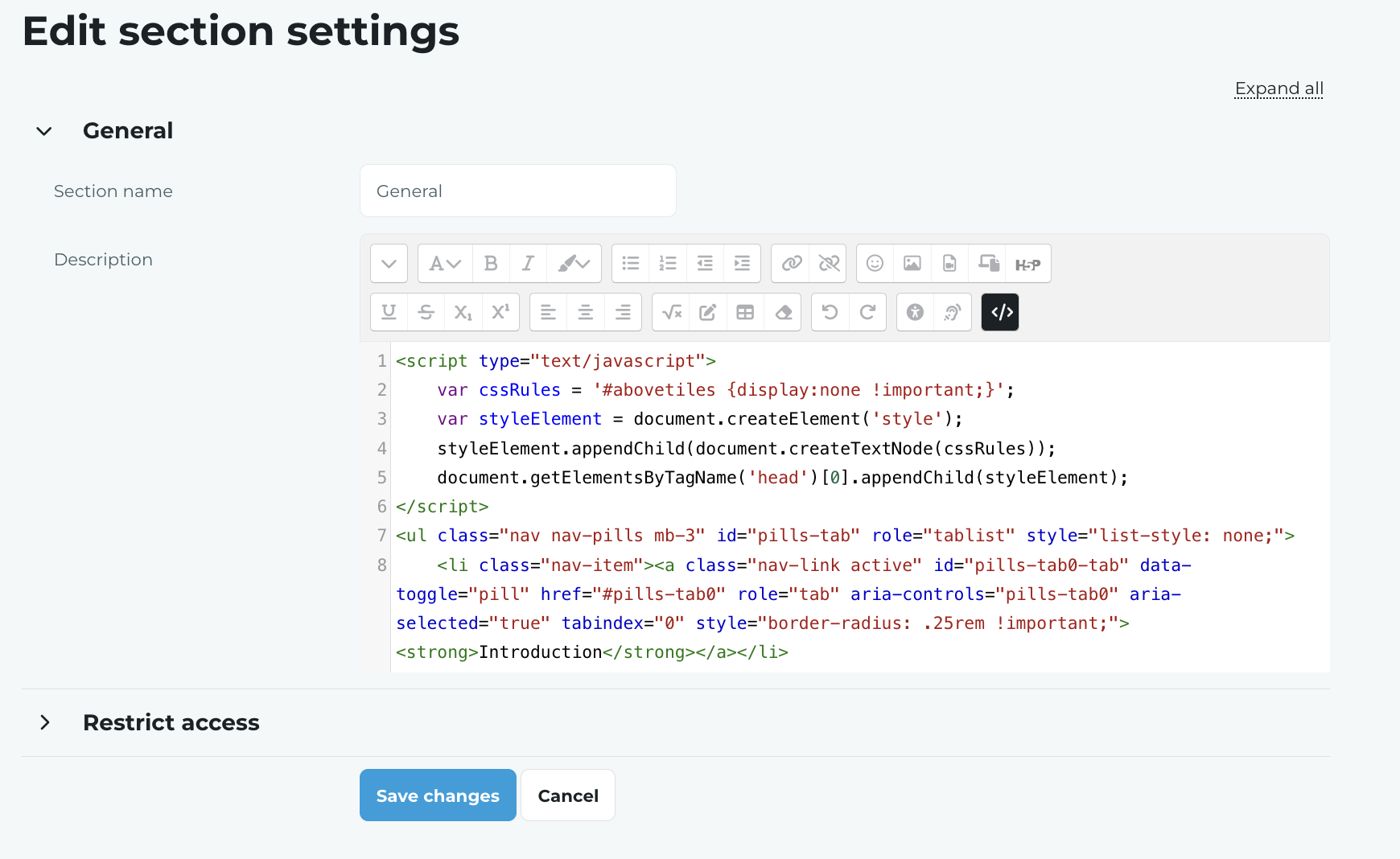Apply strikethrough formatting
This screenshot has width=1400, height=859.
click(x=426, y=312)
